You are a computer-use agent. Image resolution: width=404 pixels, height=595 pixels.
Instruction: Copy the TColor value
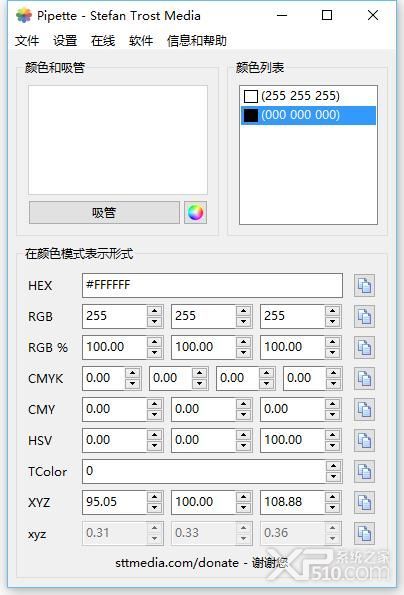coord(364,472)
